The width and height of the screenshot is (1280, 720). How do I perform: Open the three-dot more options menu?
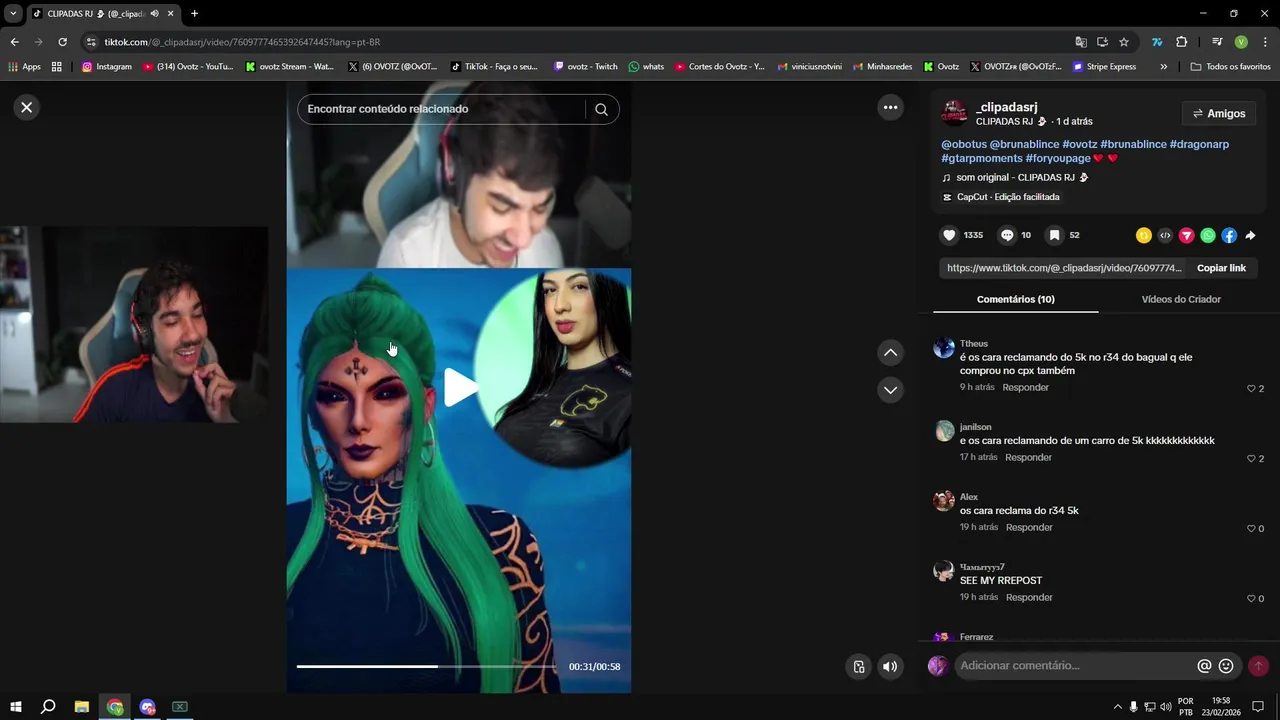[x=890, y=107]
